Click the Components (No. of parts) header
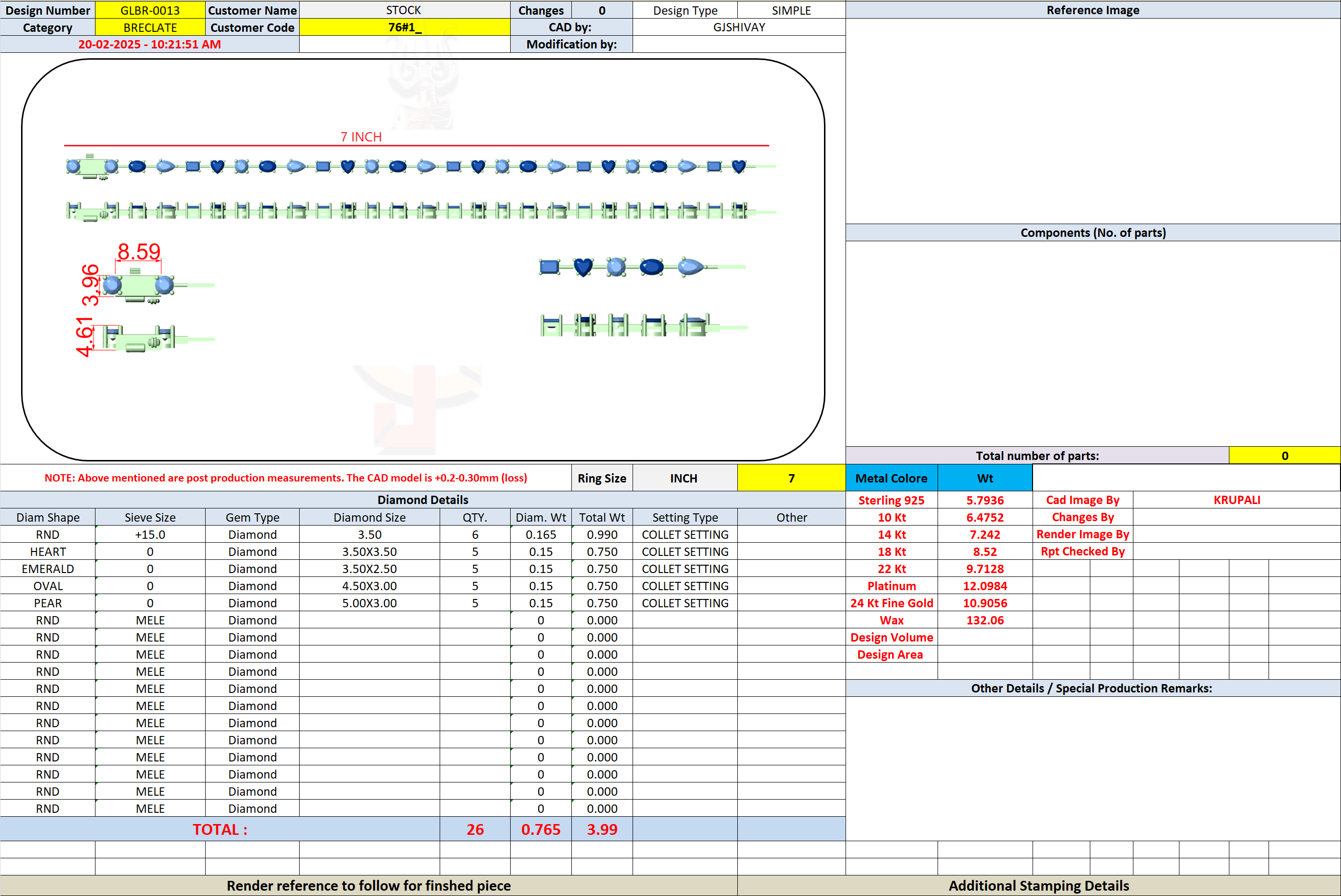 (x=1093, y=232)
